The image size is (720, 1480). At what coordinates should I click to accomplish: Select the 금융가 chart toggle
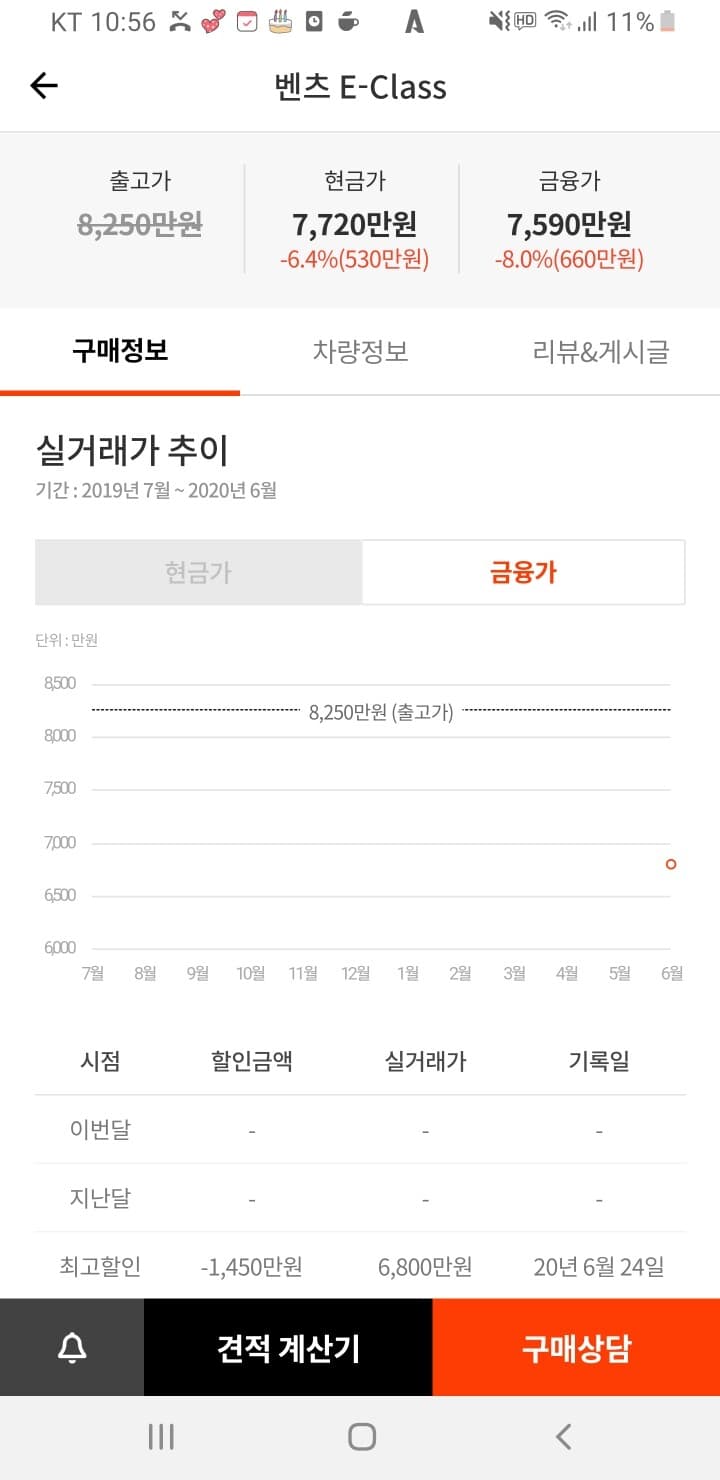click(x=522, y=571)
